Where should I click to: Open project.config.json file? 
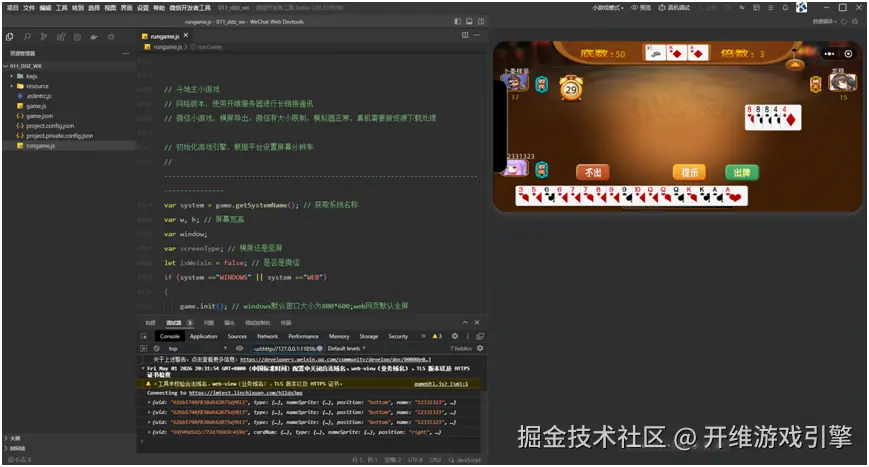(49, 126)
